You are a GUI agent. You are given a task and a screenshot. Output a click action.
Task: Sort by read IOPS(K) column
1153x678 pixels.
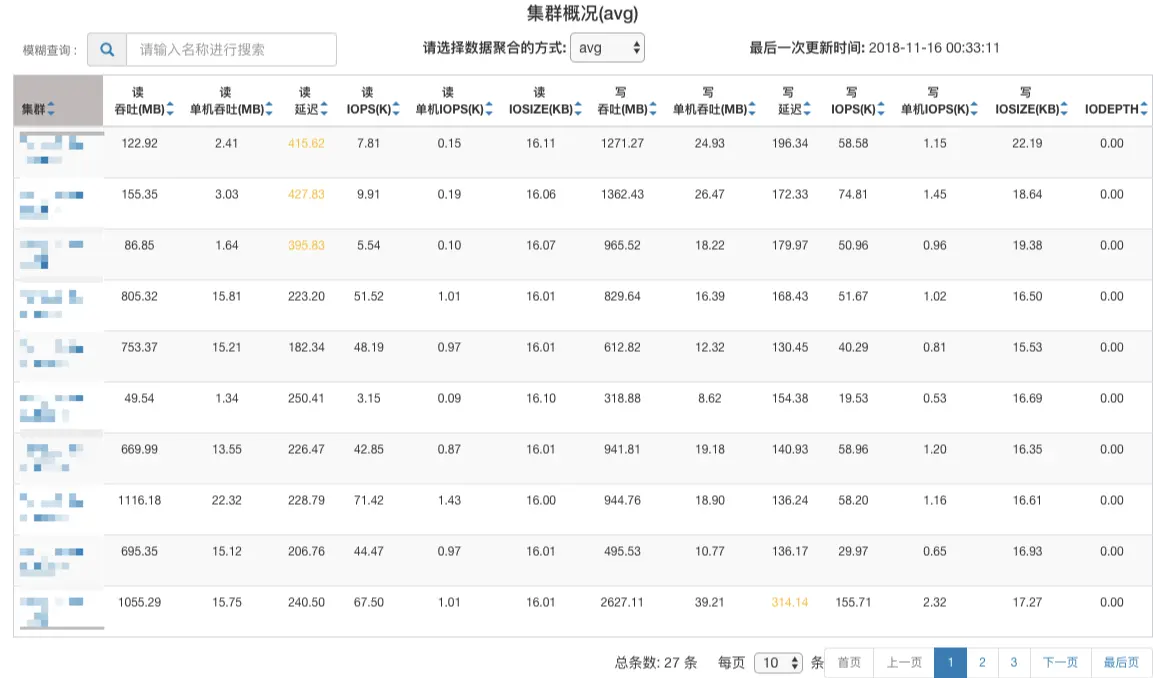pos(396,109)
